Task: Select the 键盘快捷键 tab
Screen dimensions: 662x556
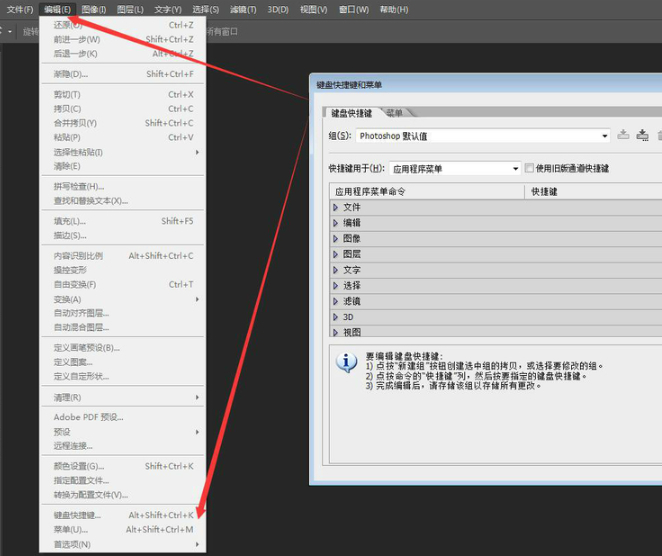Action: (351, 113)
